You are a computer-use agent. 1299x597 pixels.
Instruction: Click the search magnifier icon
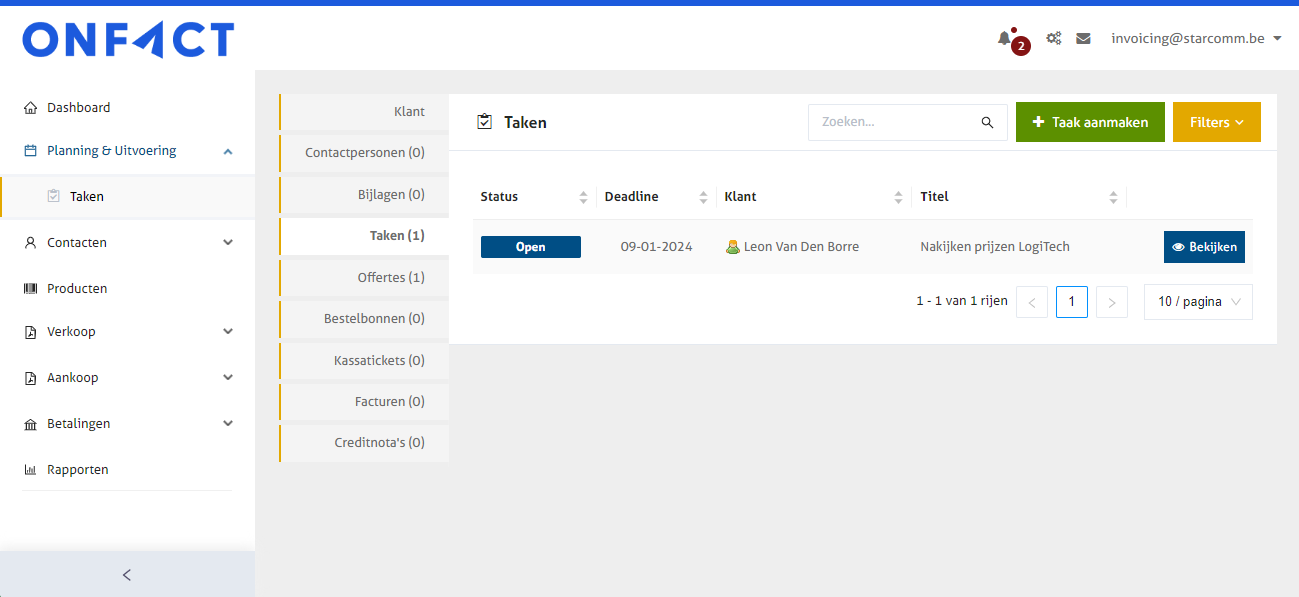(x=987, y=122)
